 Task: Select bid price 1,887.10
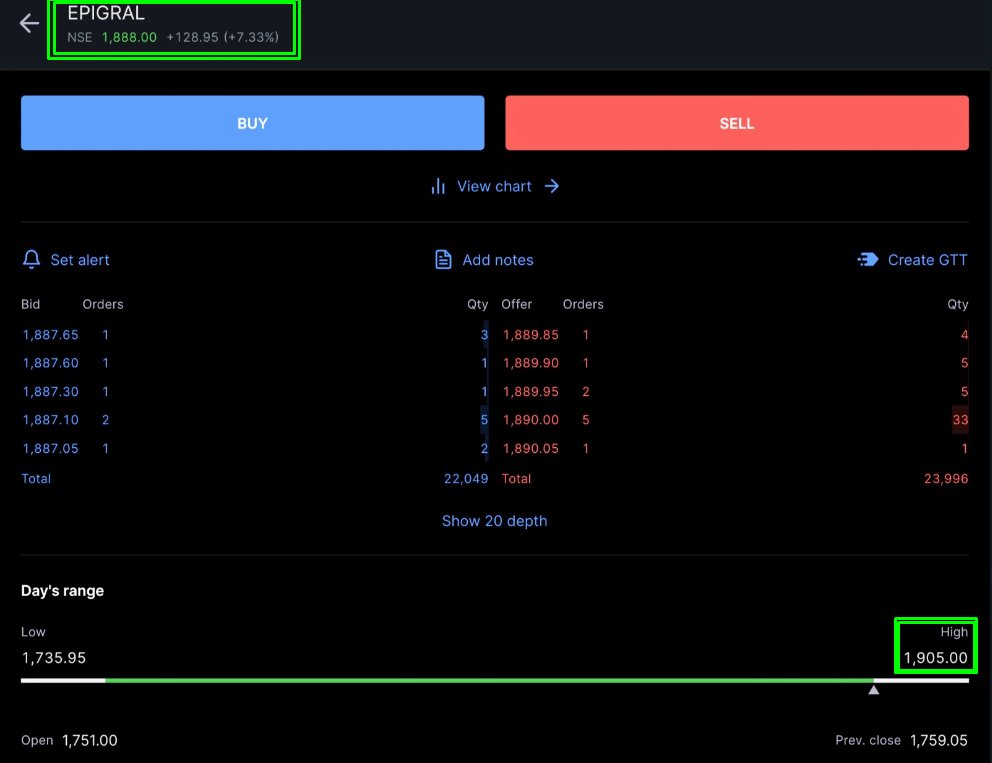click(x=51, y=420)
